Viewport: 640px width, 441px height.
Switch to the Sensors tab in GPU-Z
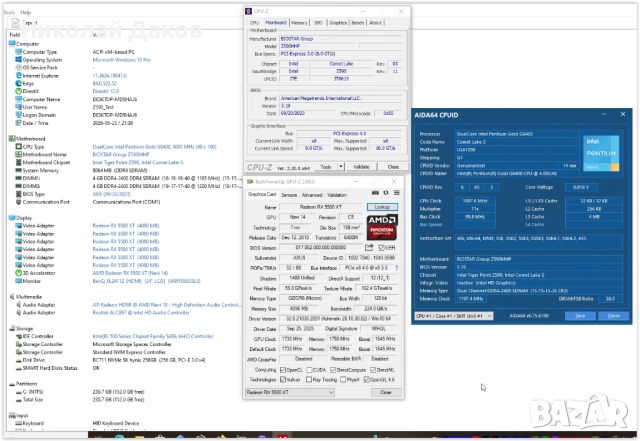click(289, 195)
